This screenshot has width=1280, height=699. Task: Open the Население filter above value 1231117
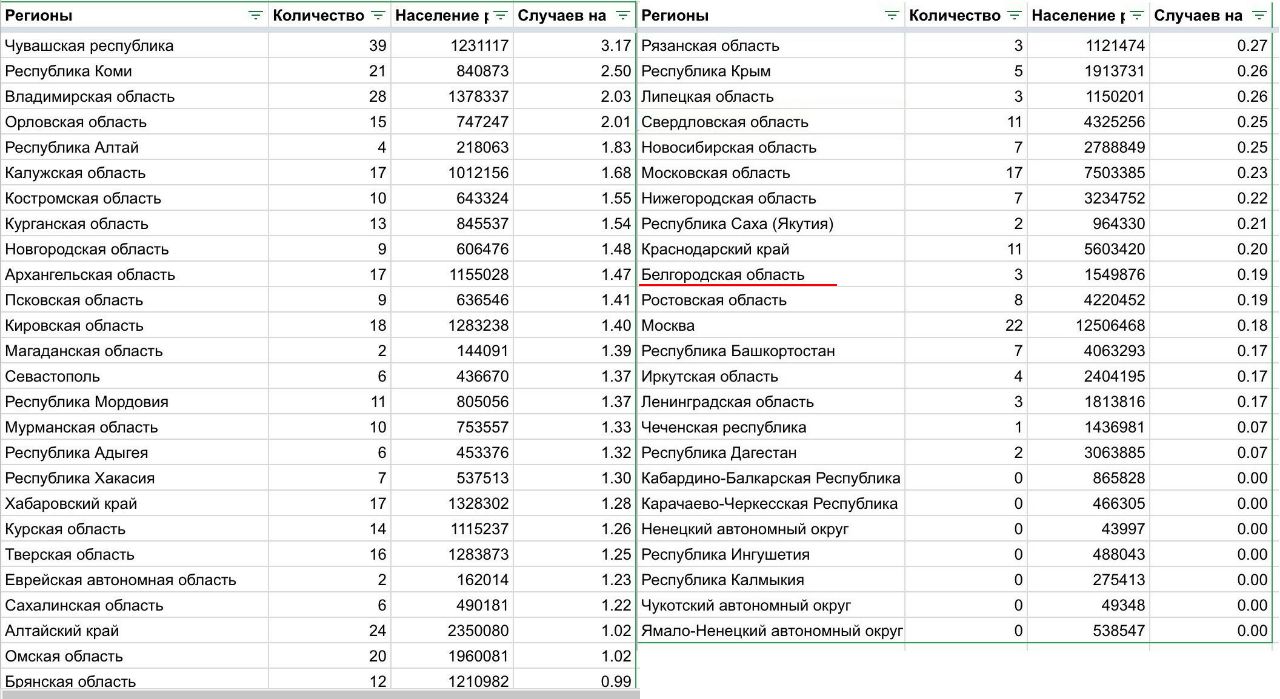click(501, 15)
